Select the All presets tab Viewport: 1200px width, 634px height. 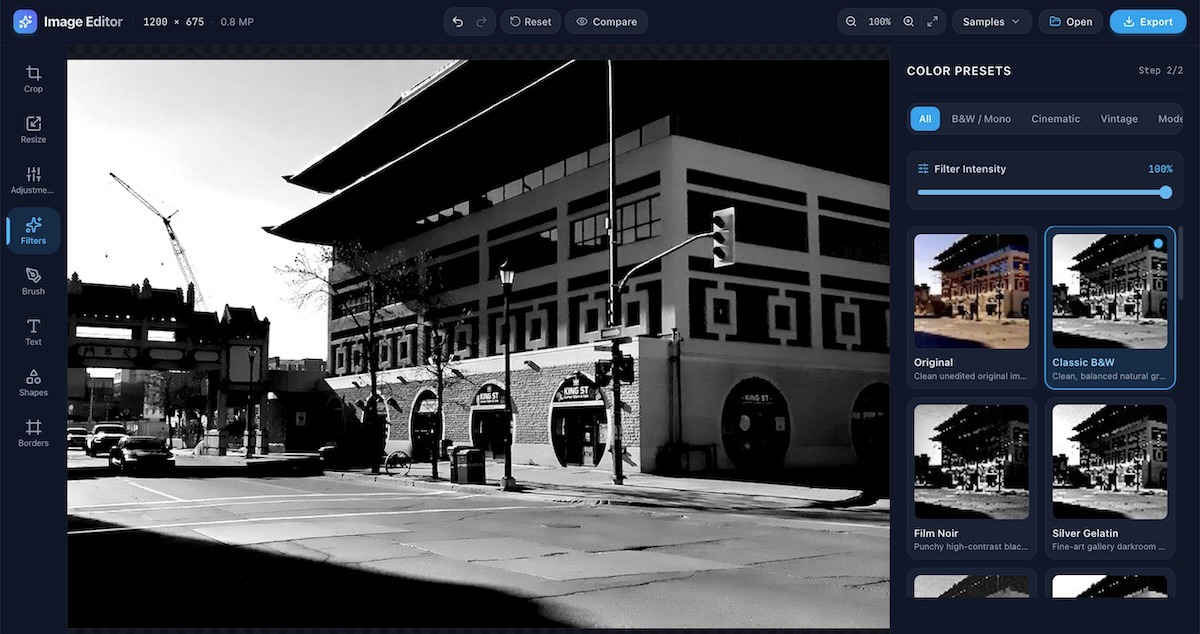(925, 119)
